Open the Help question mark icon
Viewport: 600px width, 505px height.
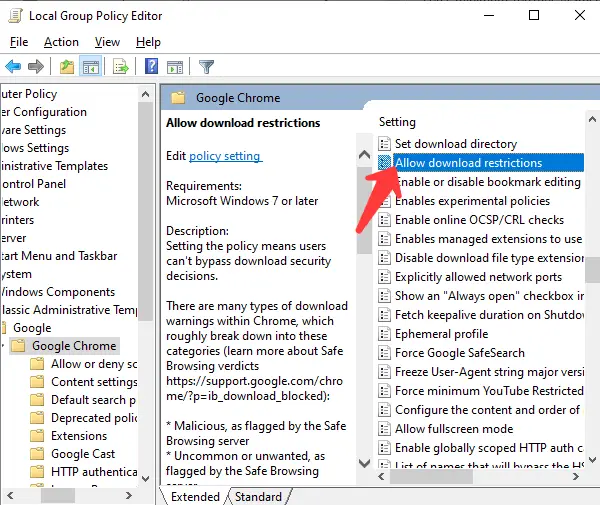click(x=152, y=66)
